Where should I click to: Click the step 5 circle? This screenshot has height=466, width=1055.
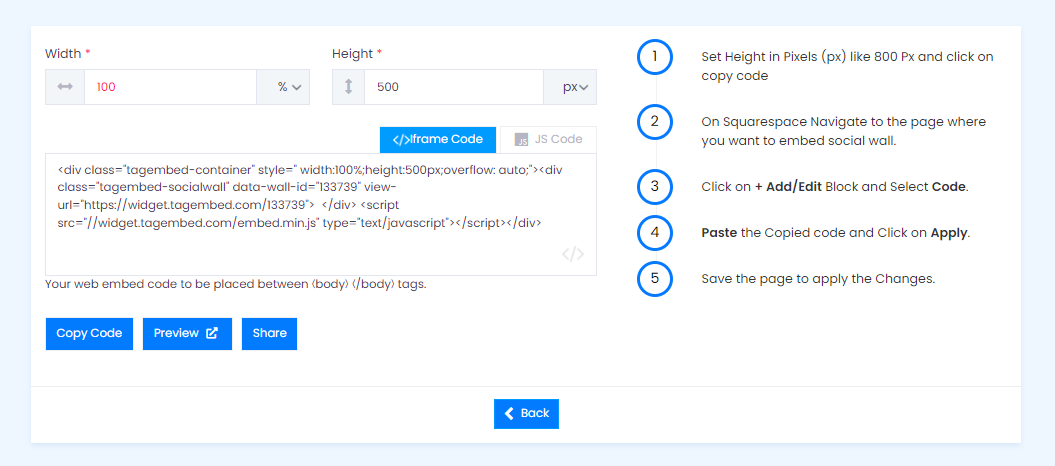[655, 279]
